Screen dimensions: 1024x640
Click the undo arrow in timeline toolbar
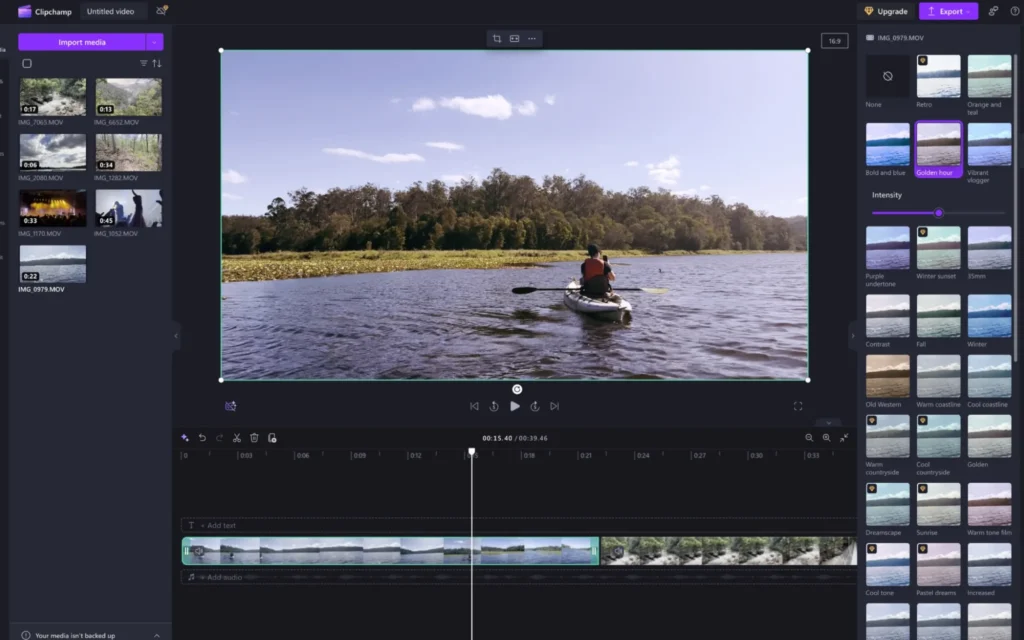[202, 438]
